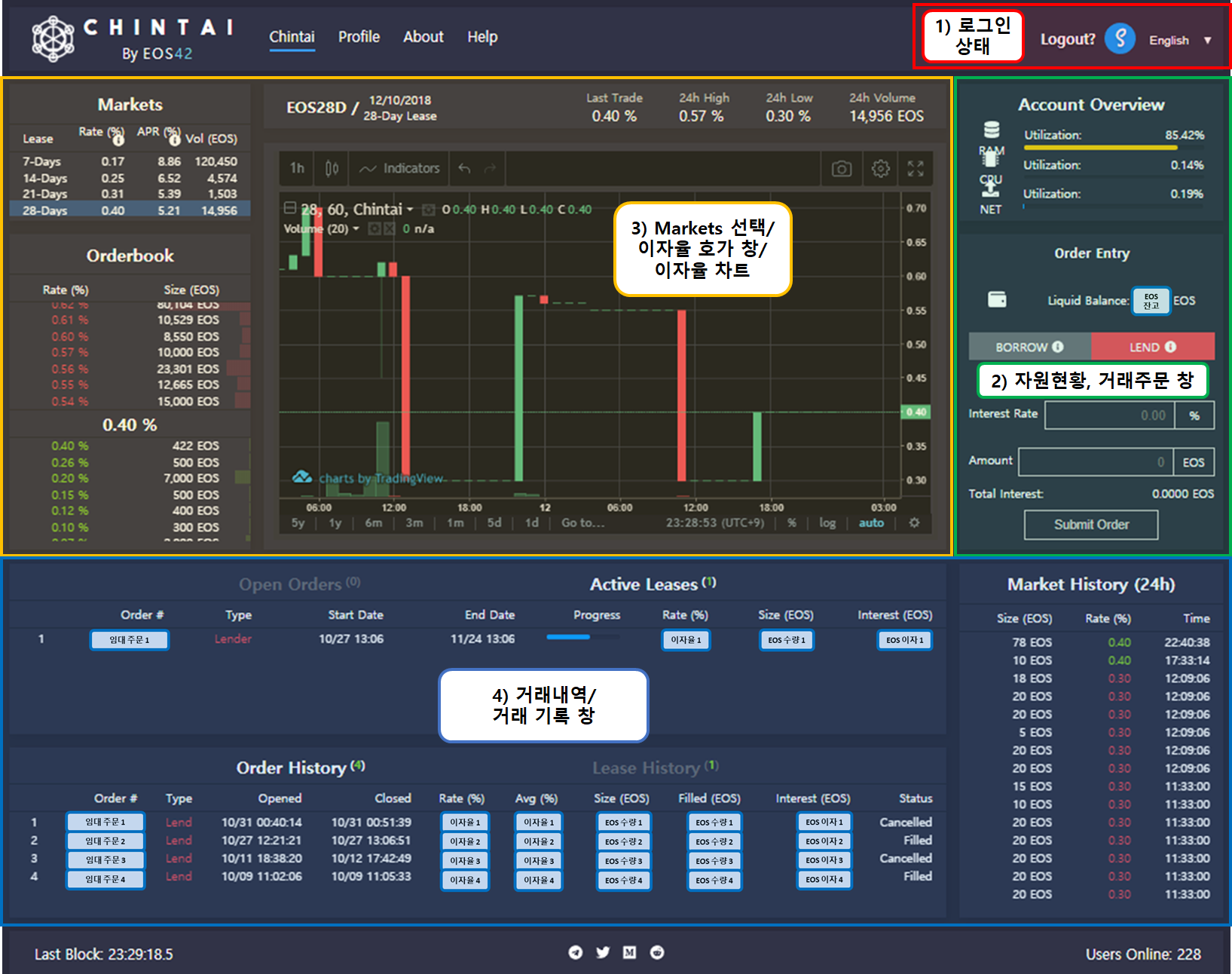Switch order entry to LEND
1232x974 pixels.
(1153, 347)
